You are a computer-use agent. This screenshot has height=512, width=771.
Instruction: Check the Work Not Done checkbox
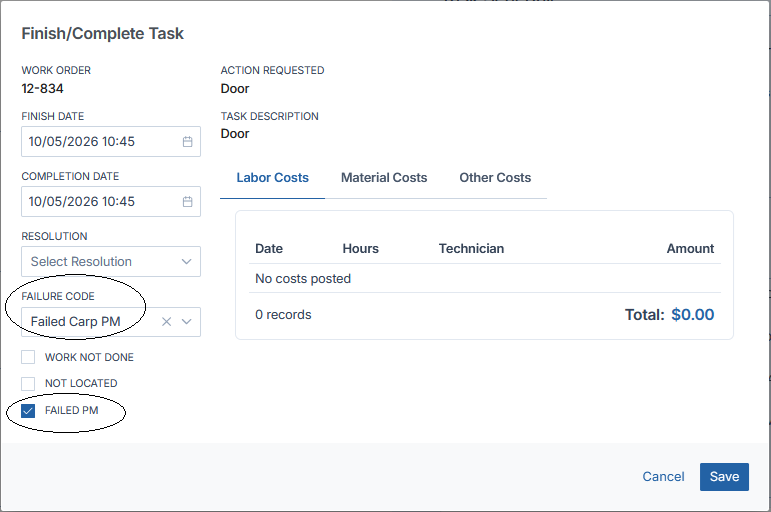pos(28,357)
